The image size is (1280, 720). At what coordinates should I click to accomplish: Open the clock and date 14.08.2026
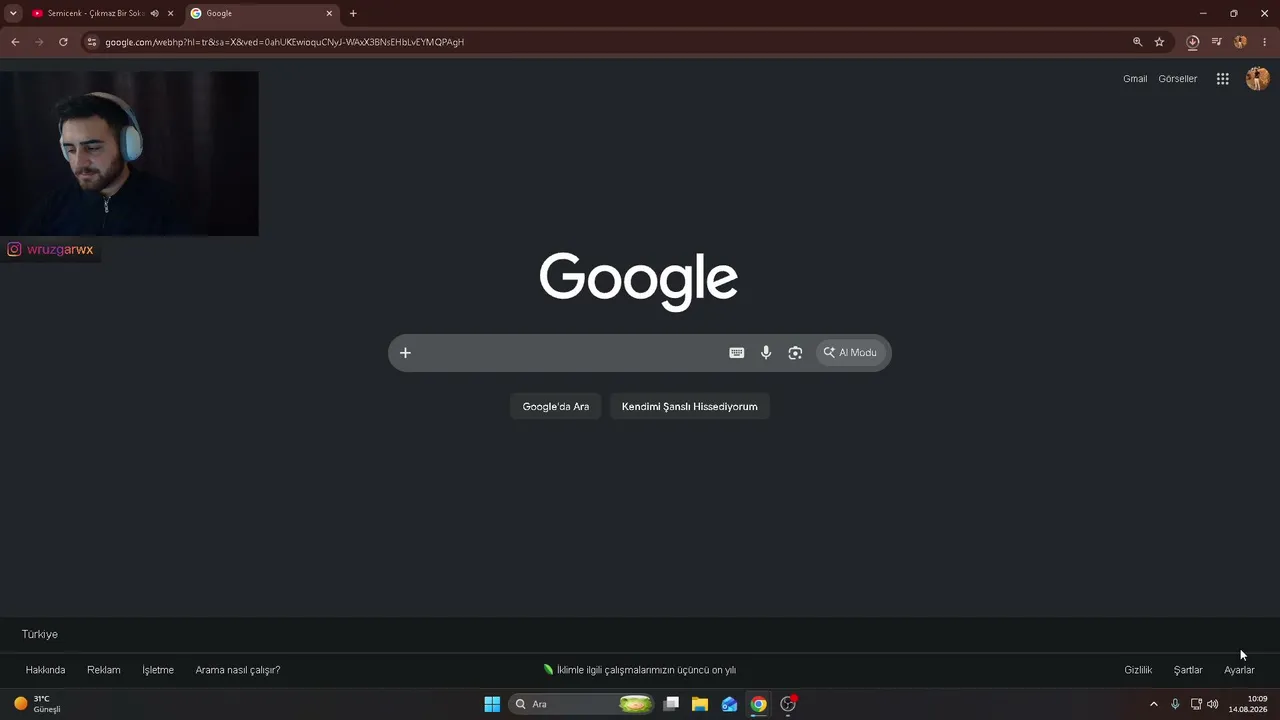pyautogui.click(x=1248, y=704)
